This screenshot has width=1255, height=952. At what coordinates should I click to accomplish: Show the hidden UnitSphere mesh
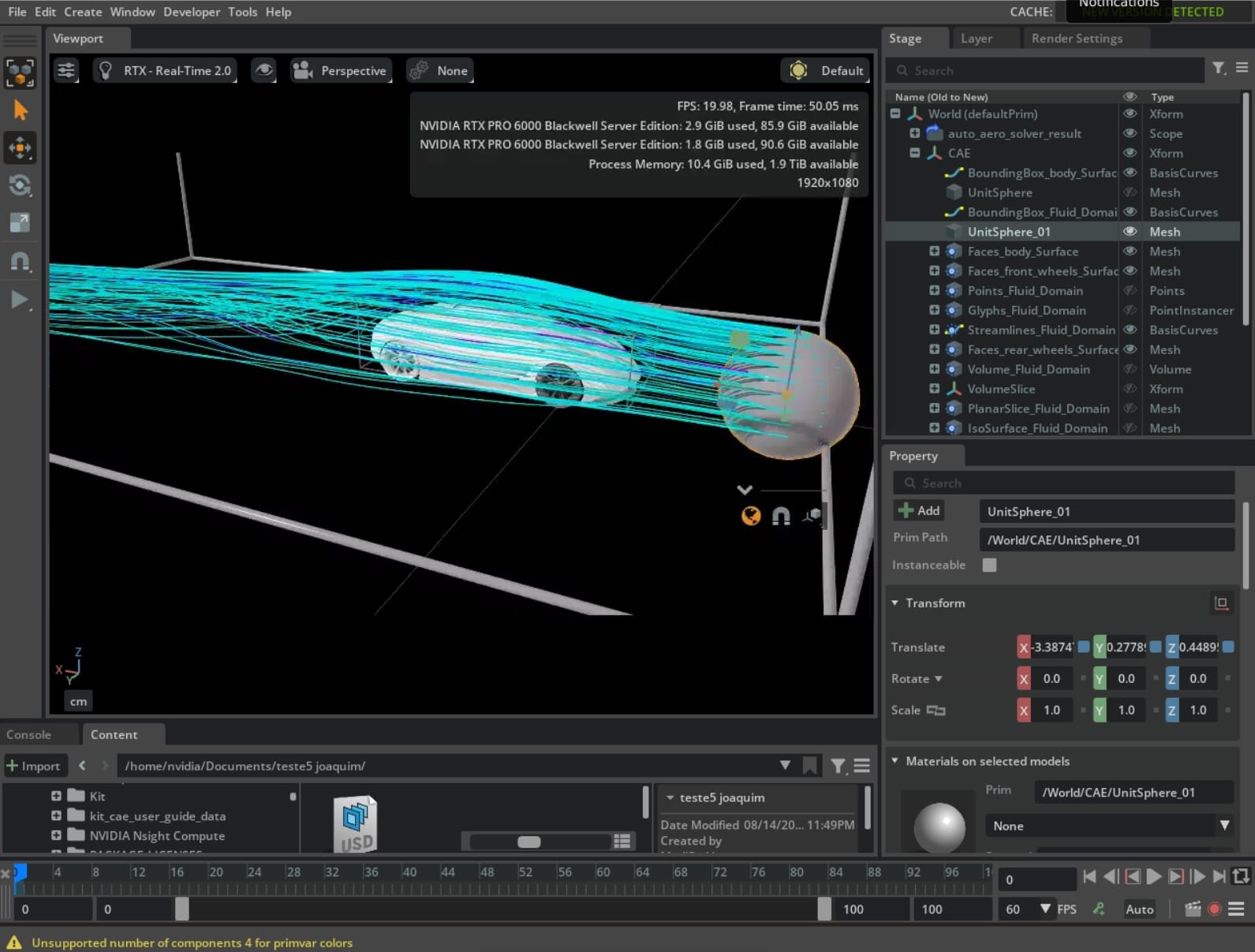coord(1130,192)
